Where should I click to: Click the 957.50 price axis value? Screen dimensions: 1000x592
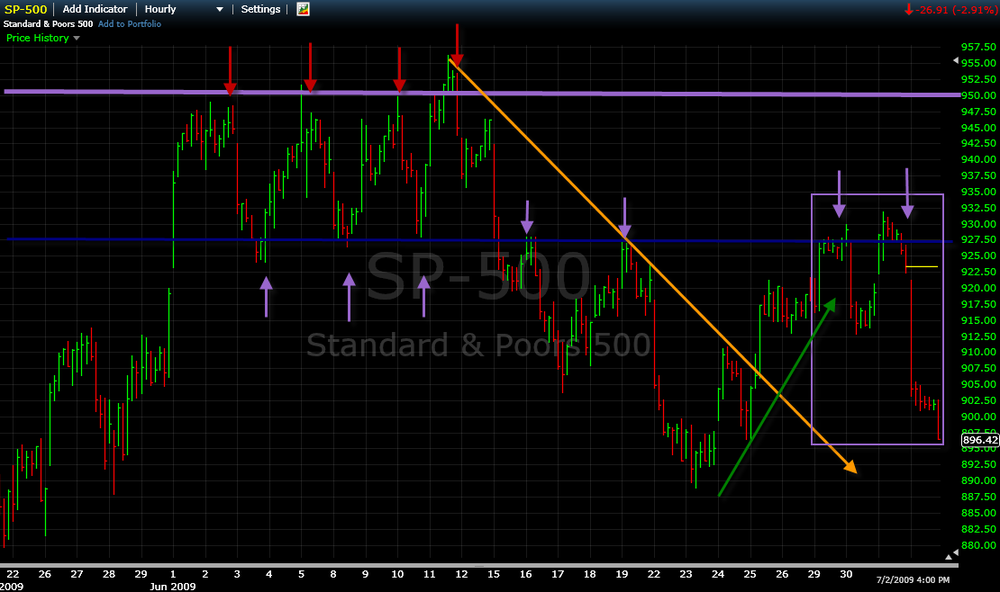click(x=978, y=47)
